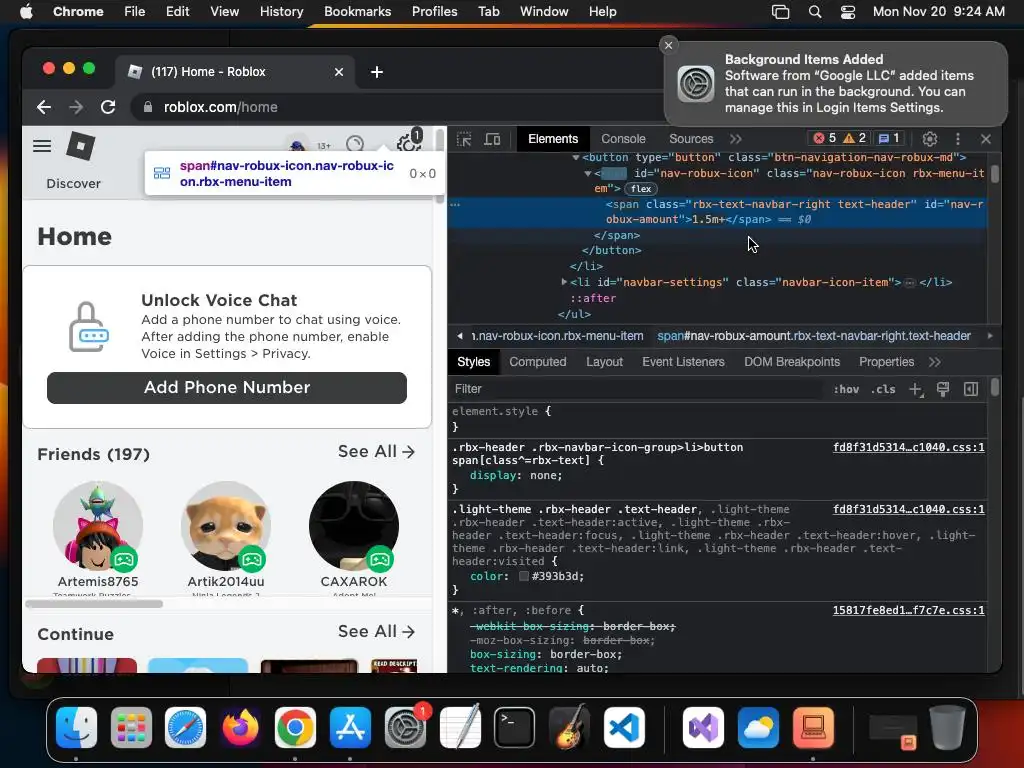1024x768 pixels.
Task: Click the Roblox logo icon
Action: 81,146
